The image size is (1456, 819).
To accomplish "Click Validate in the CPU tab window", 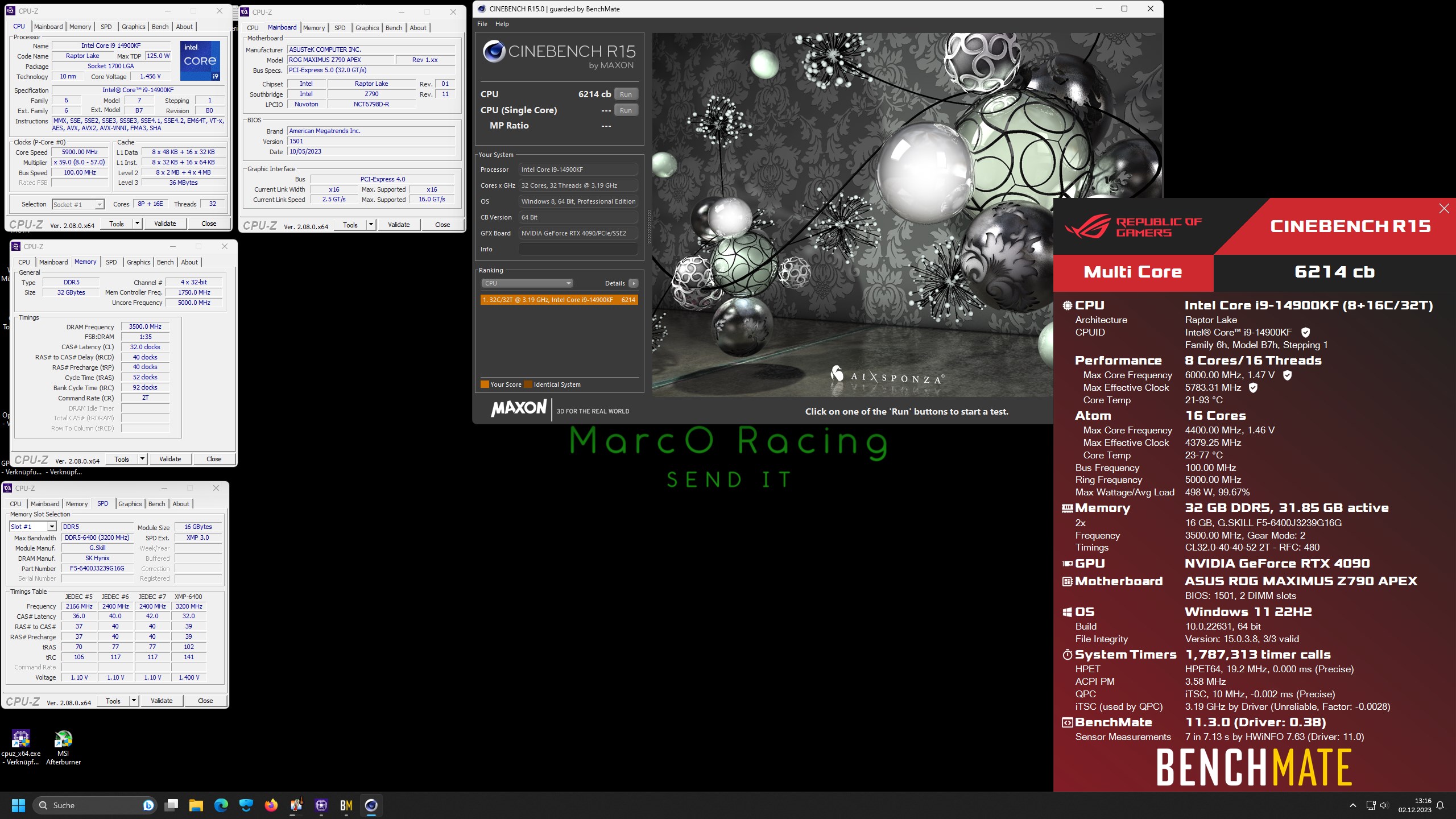I will tap(165, 224).
